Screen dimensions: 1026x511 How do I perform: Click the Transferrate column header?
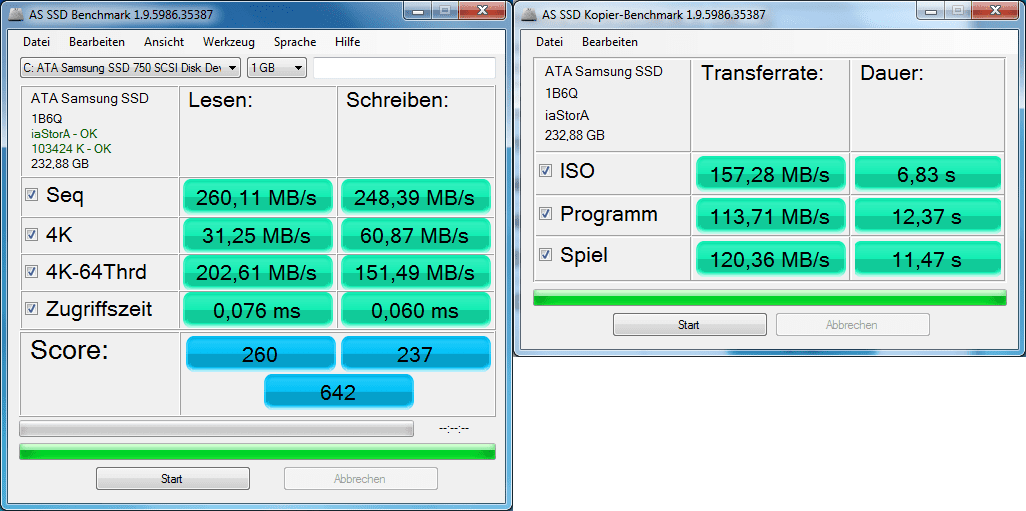click(762, 73)
